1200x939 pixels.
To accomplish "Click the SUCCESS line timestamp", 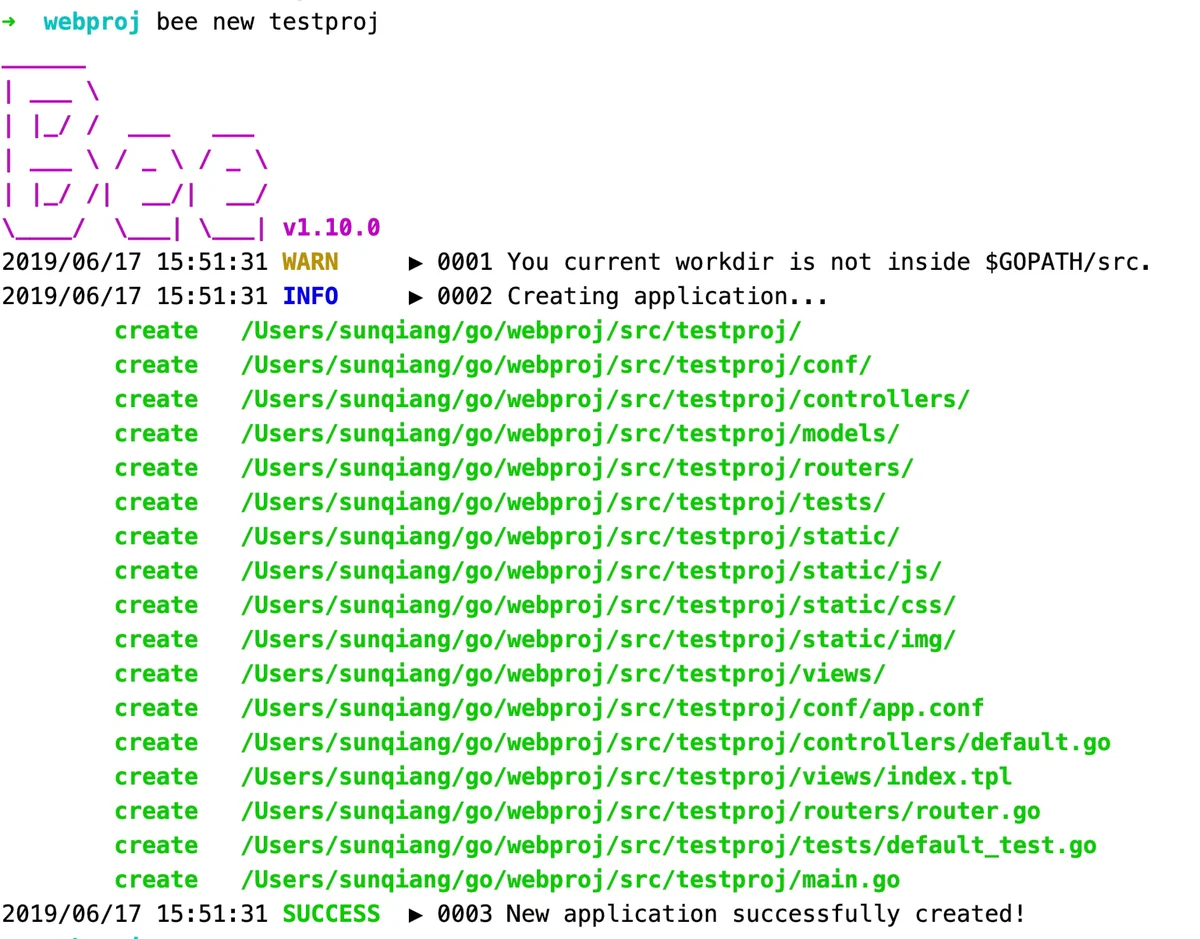I will coord(135,914).
